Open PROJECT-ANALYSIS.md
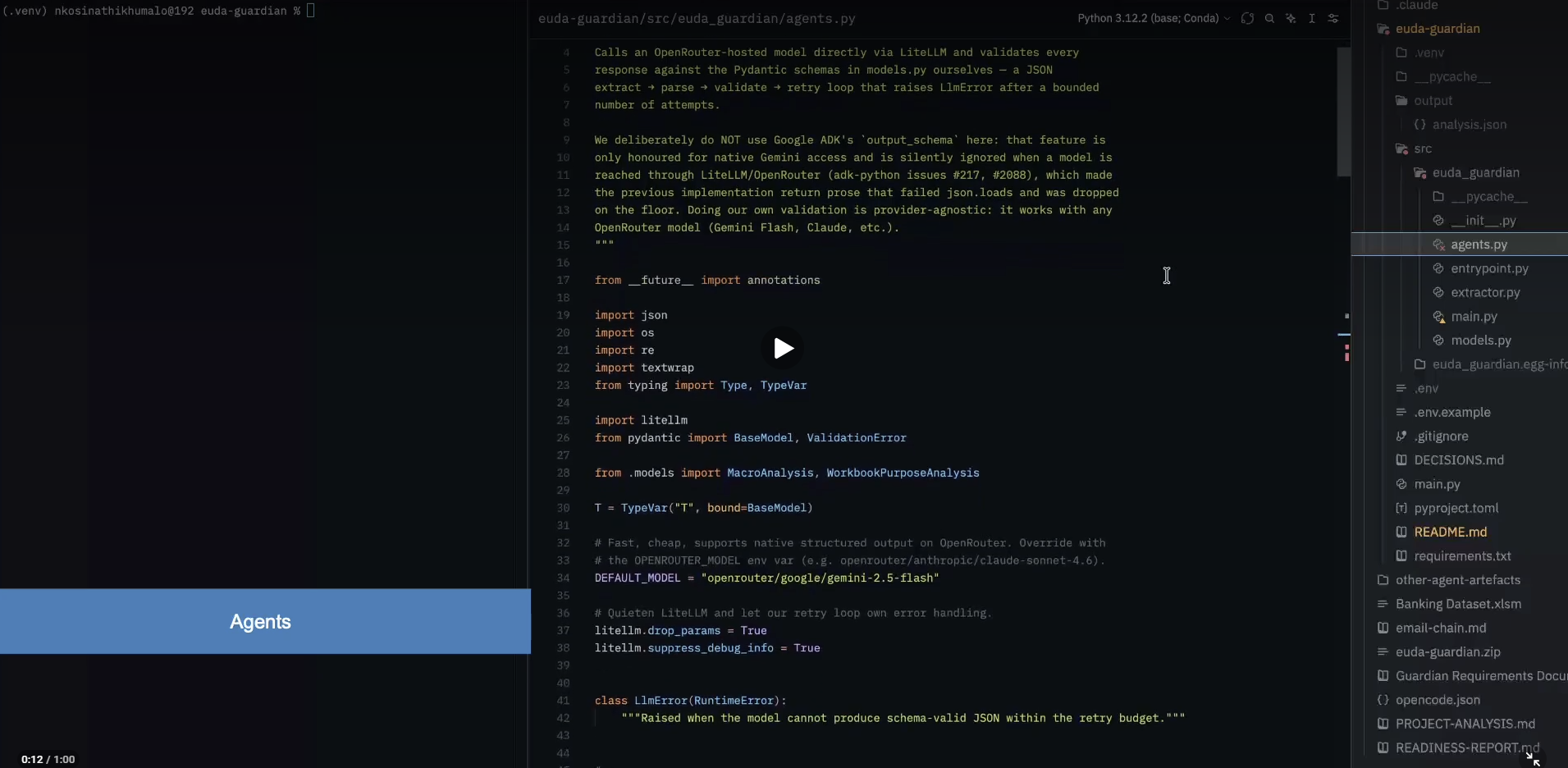Screen dimensions: 1568x768 click(x=1465, y=724)
